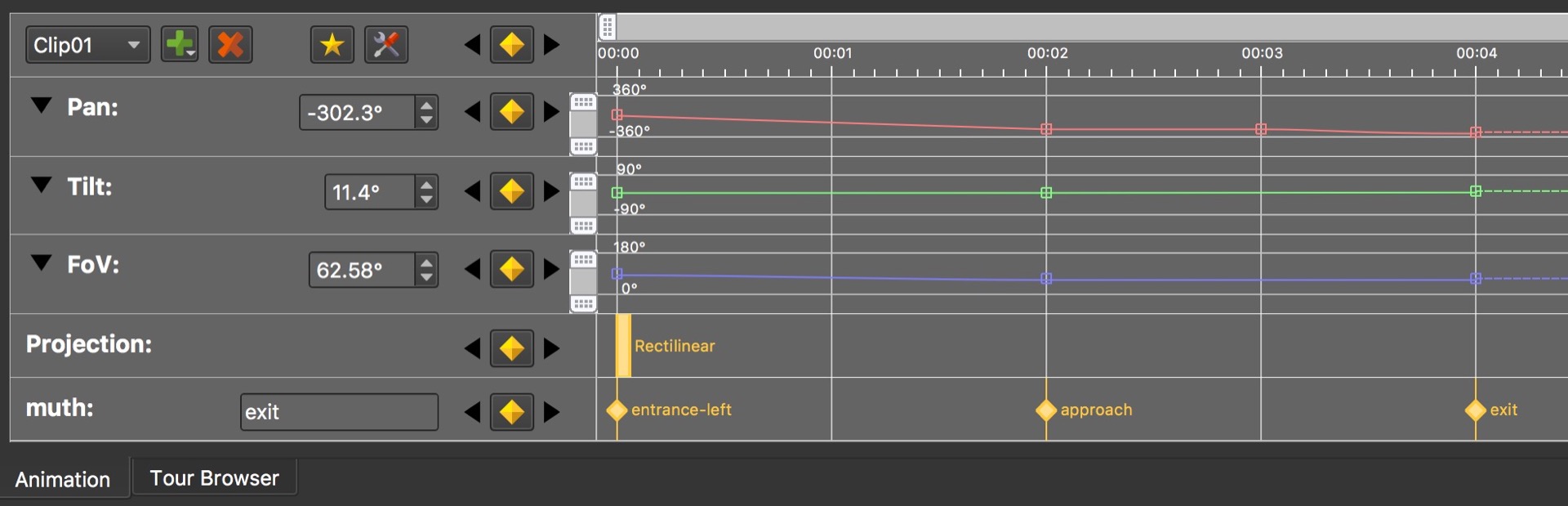This screenshot has height=506, width=1568.
Task: Select the Pan keyframe at 00:04
Action: [x=1476, y=132]
